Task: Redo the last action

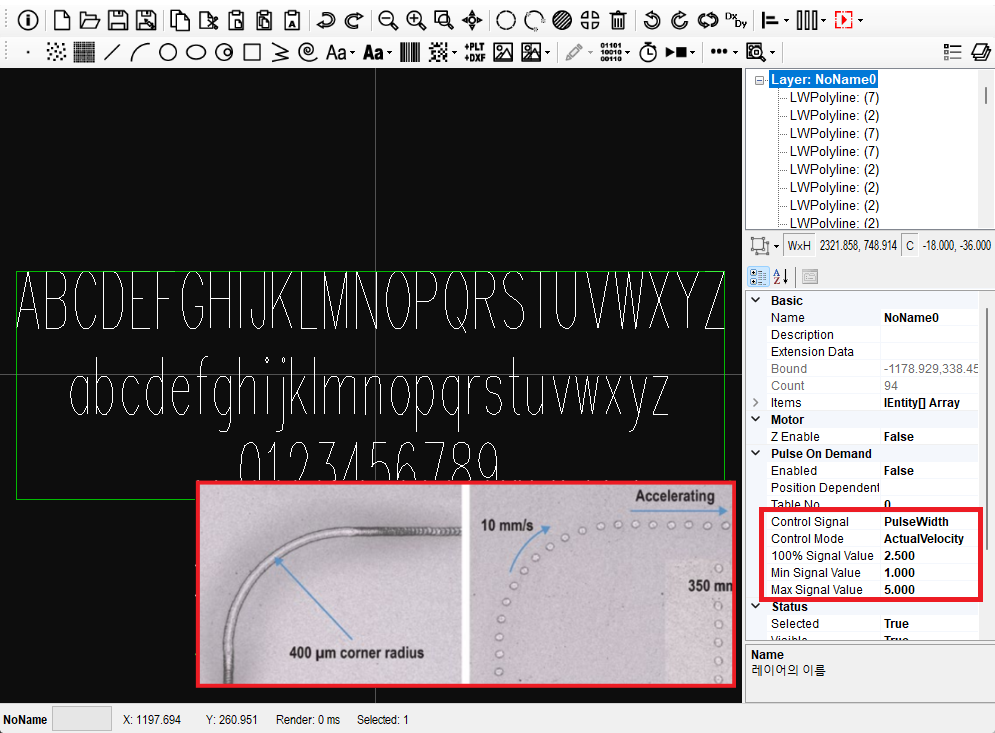Action: click(354, 20)
